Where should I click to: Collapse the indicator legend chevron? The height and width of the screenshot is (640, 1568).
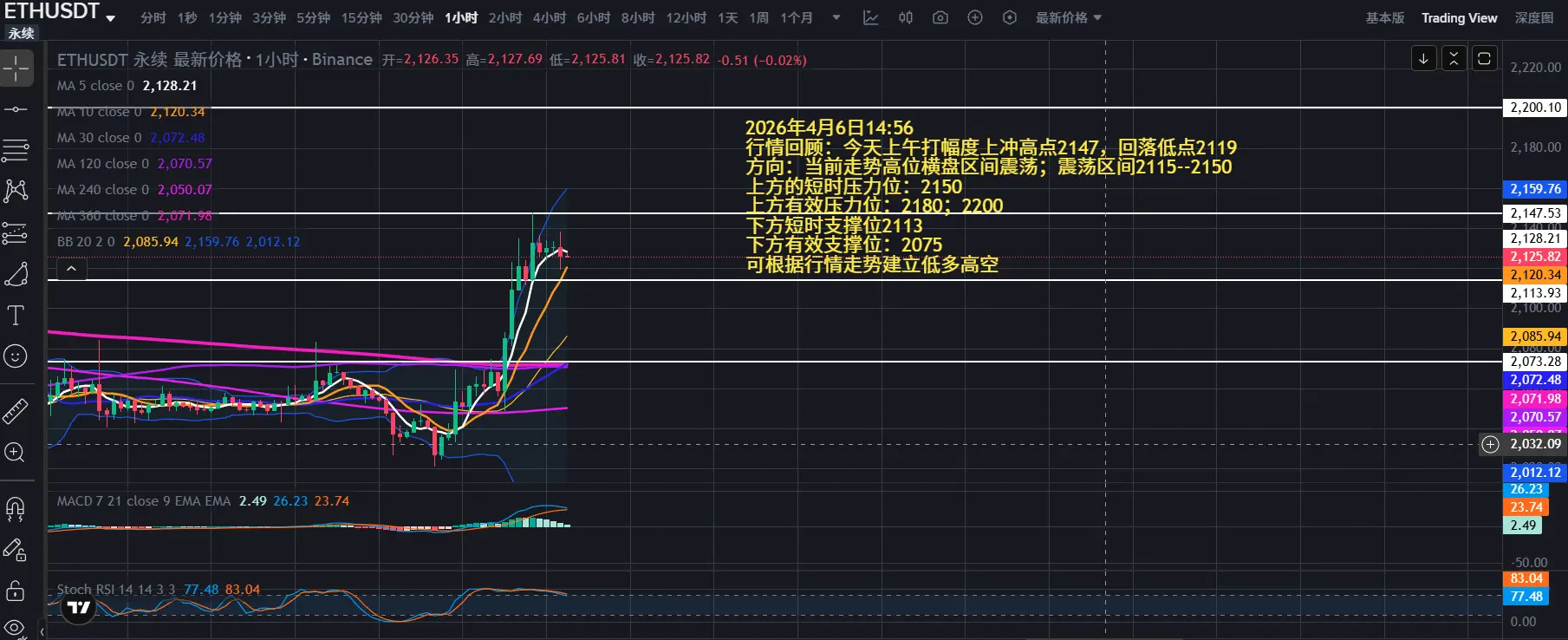coord(72,269)
